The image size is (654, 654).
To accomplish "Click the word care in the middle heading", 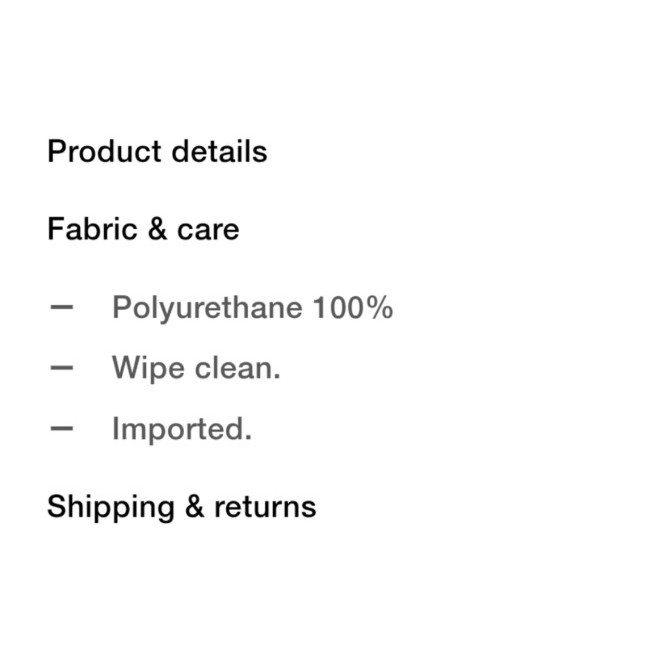I will coord(208,231).
